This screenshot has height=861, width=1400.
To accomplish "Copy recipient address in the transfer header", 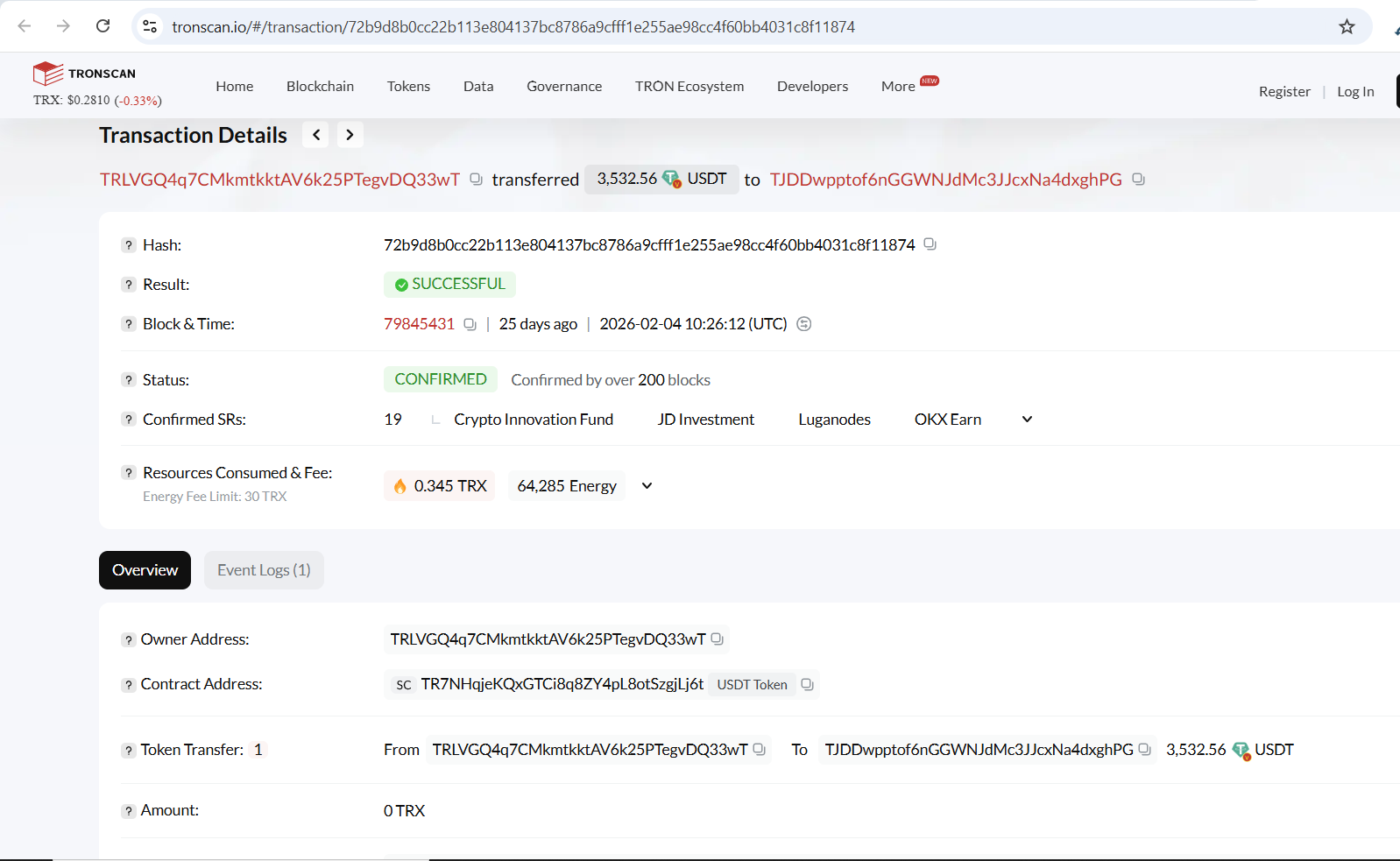I will [x=1138, y=180].
